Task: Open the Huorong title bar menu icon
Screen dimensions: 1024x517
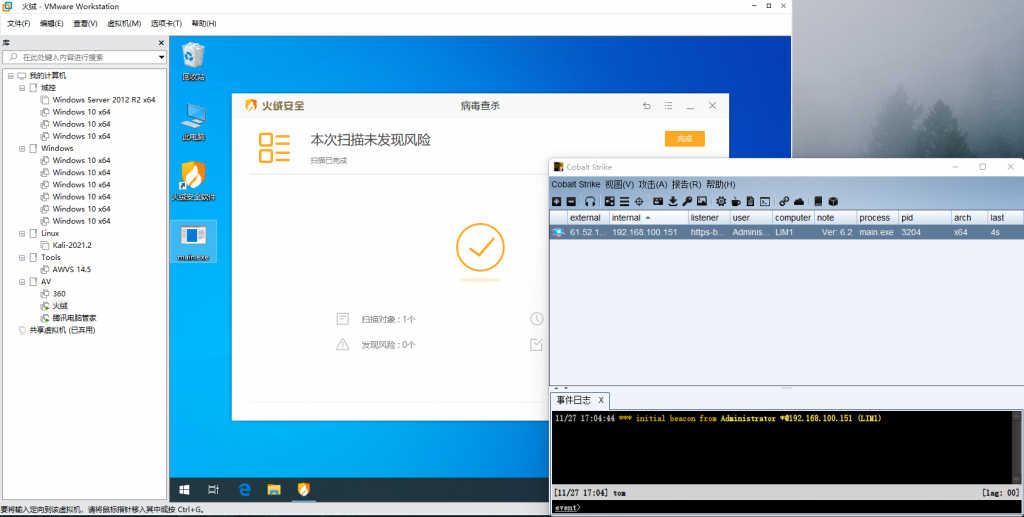Action: [x=668, y=106]
